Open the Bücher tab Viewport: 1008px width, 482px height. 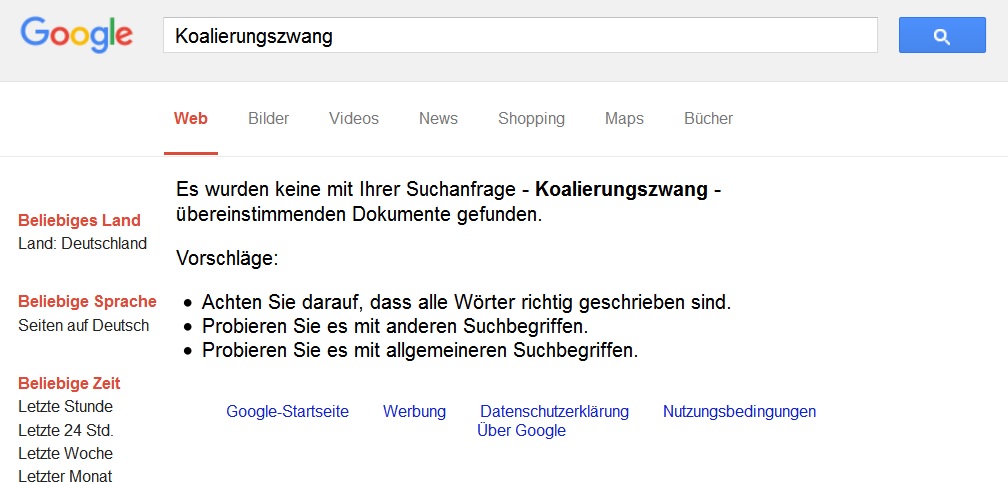(708, 119)
